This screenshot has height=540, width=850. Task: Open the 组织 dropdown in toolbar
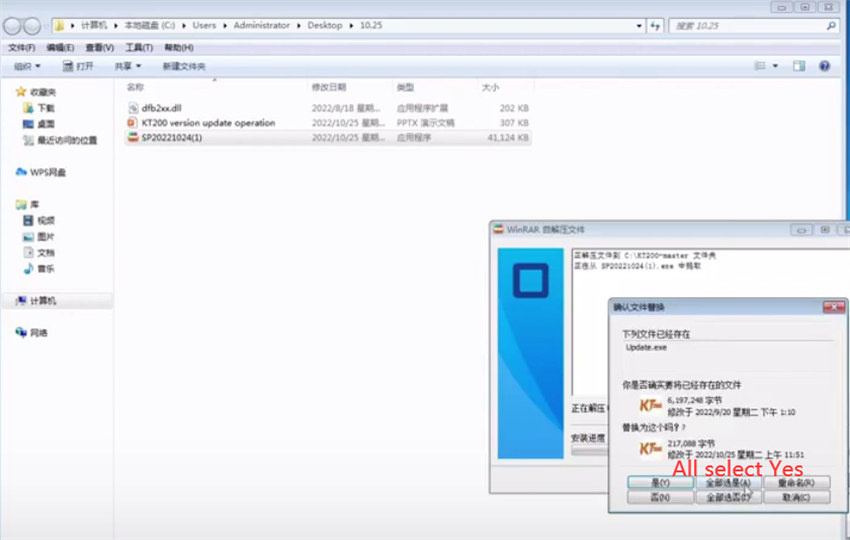(x=27, y=66)
